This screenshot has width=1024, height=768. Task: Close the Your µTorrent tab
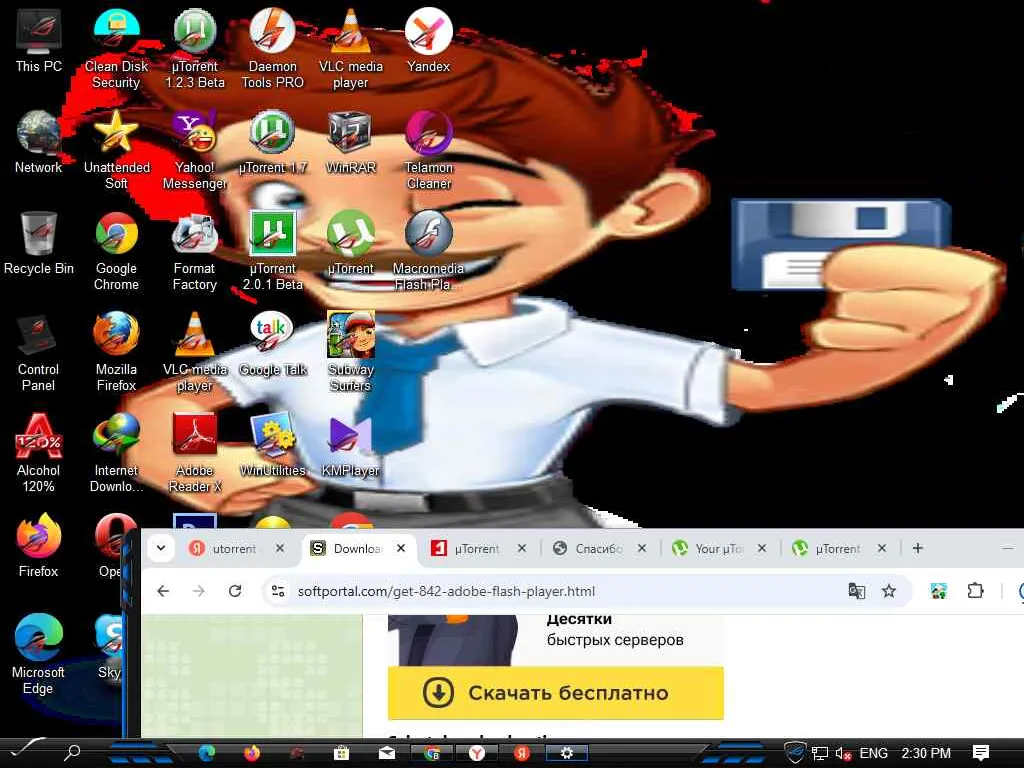coord(761,549)
